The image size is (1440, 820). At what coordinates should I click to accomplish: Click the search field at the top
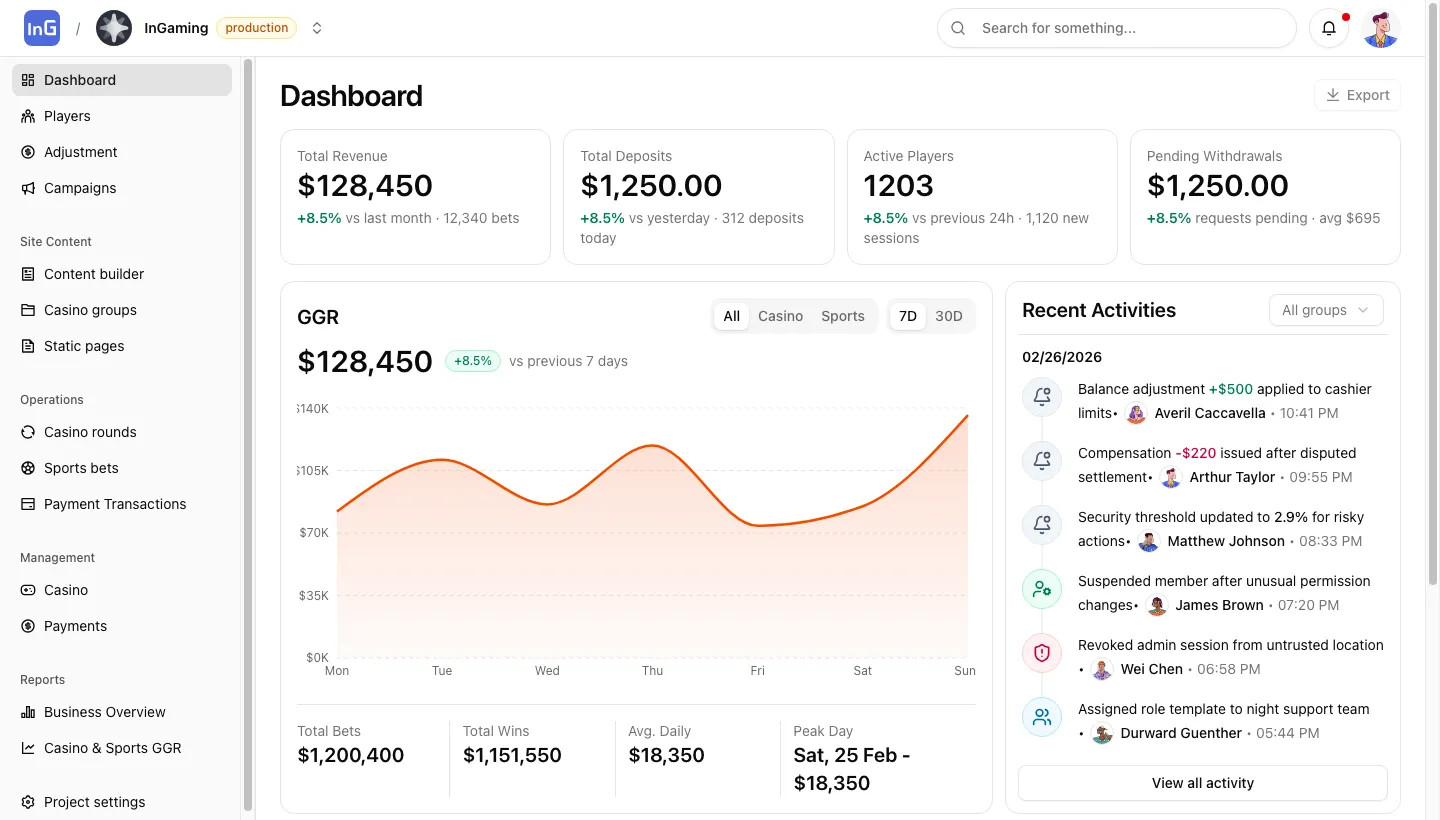coord(1117,28)
